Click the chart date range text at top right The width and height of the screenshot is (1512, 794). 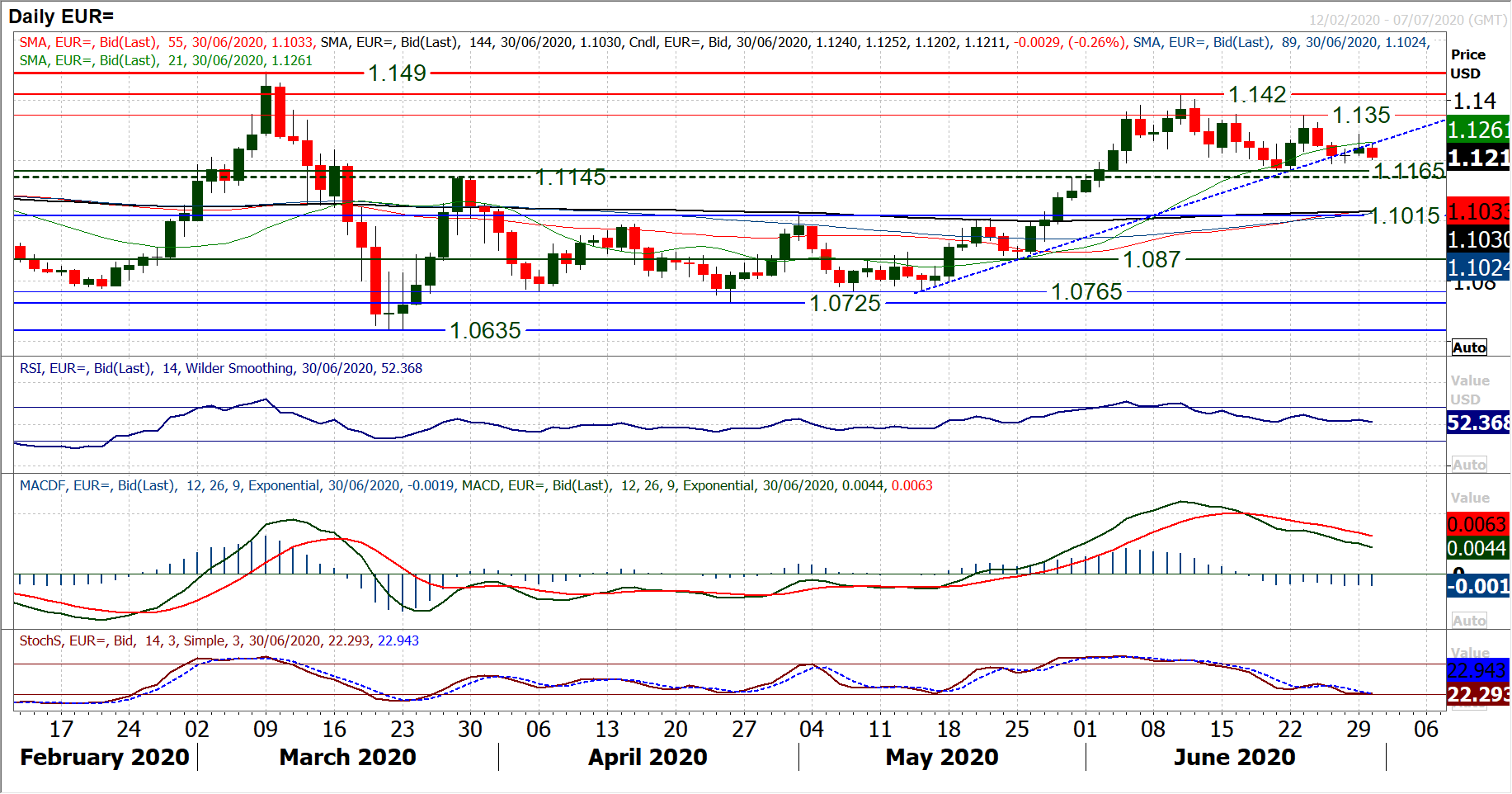1407,20
